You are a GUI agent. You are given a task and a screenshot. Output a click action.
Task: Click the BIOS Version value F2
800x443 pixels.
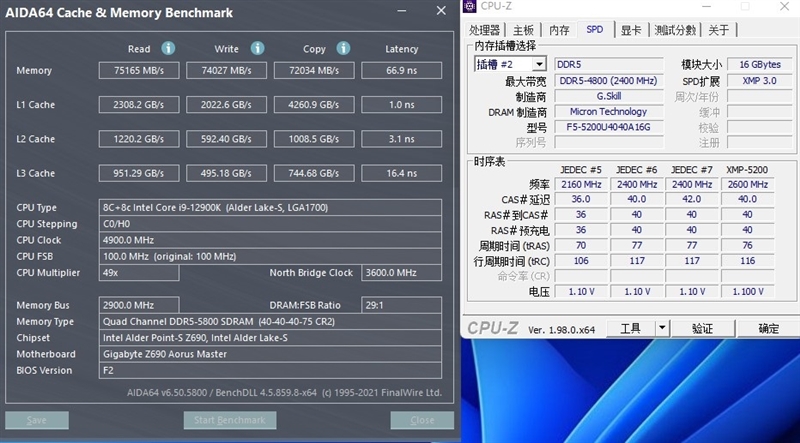point(270,371)
